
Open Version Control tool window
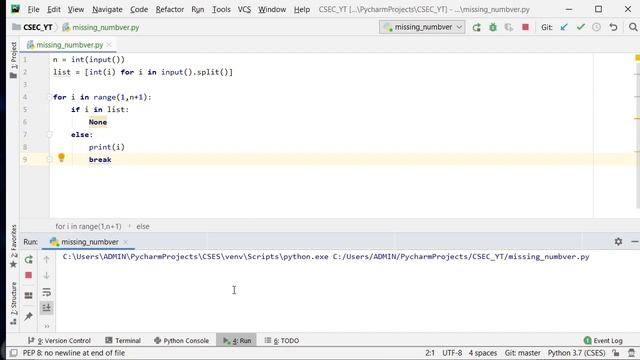coord(59,340)
